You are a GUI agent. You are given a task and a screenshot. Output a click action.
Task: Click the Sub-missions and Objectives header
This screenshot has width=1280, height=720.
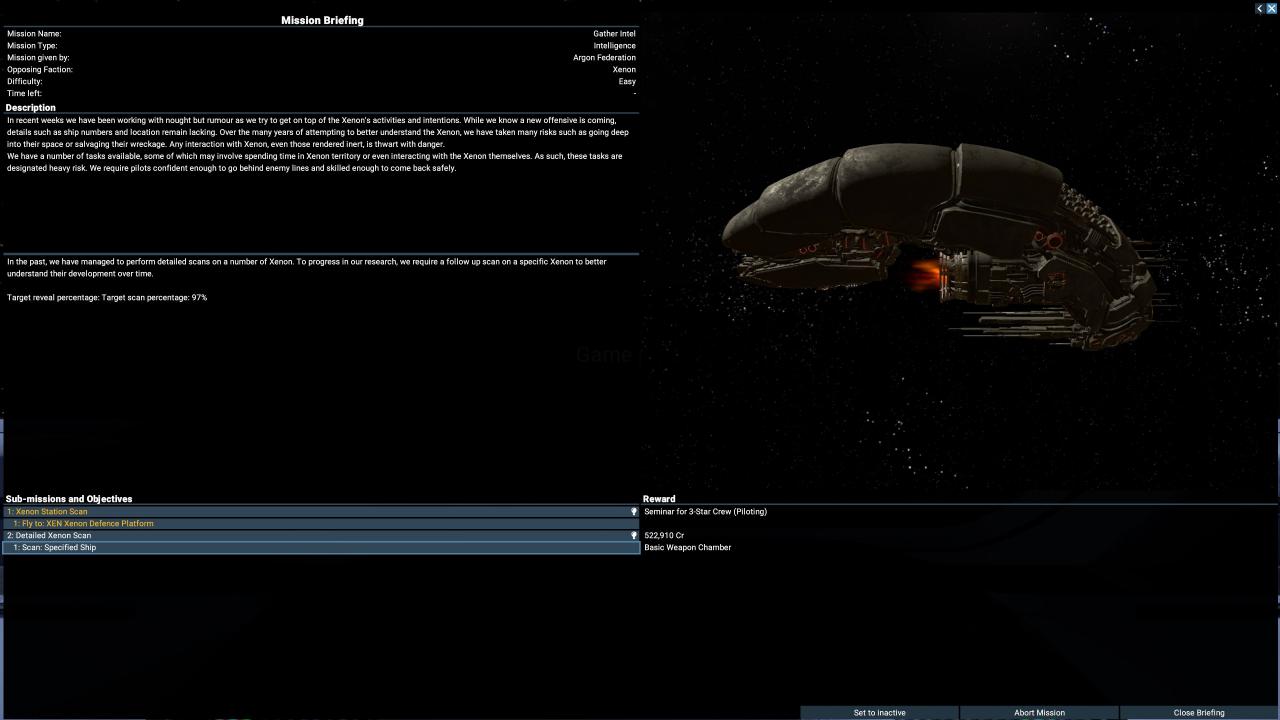pos(69,499)
